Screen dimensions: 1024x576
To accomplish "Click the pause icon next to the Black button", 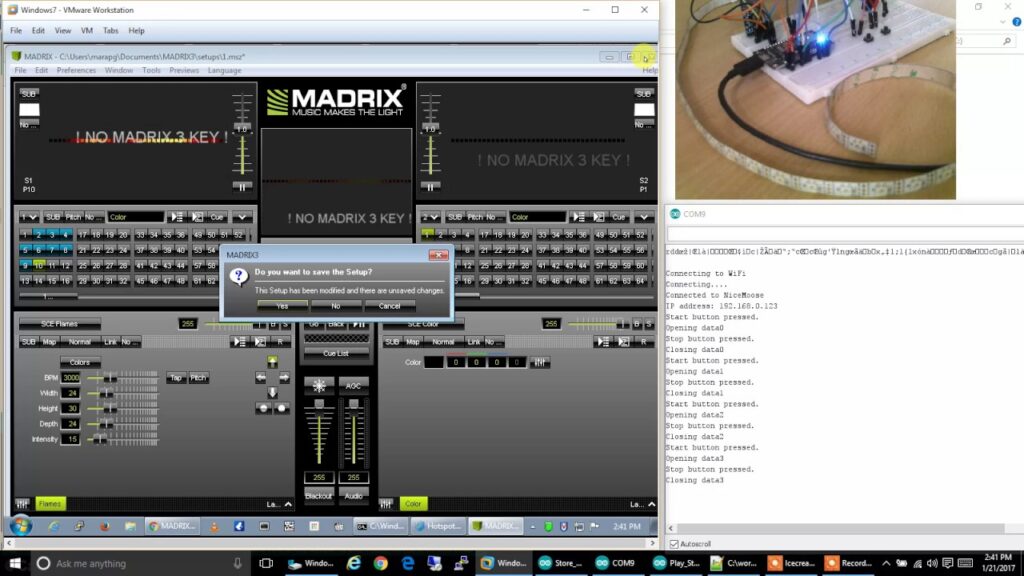I will 361,324.
